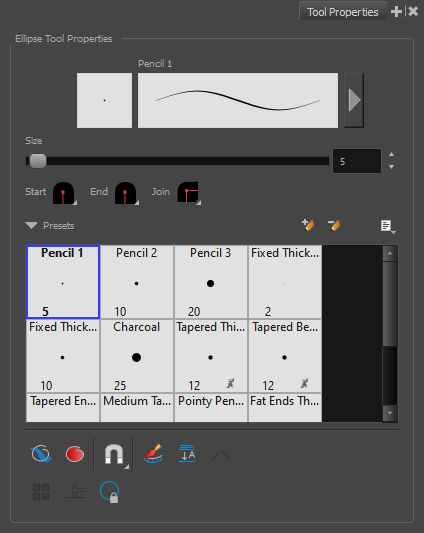This screenshot has height=533, width=424.
Task: Toggle the disabled alignment guides option
Action: pyautogui.click(x=76, y=492)
